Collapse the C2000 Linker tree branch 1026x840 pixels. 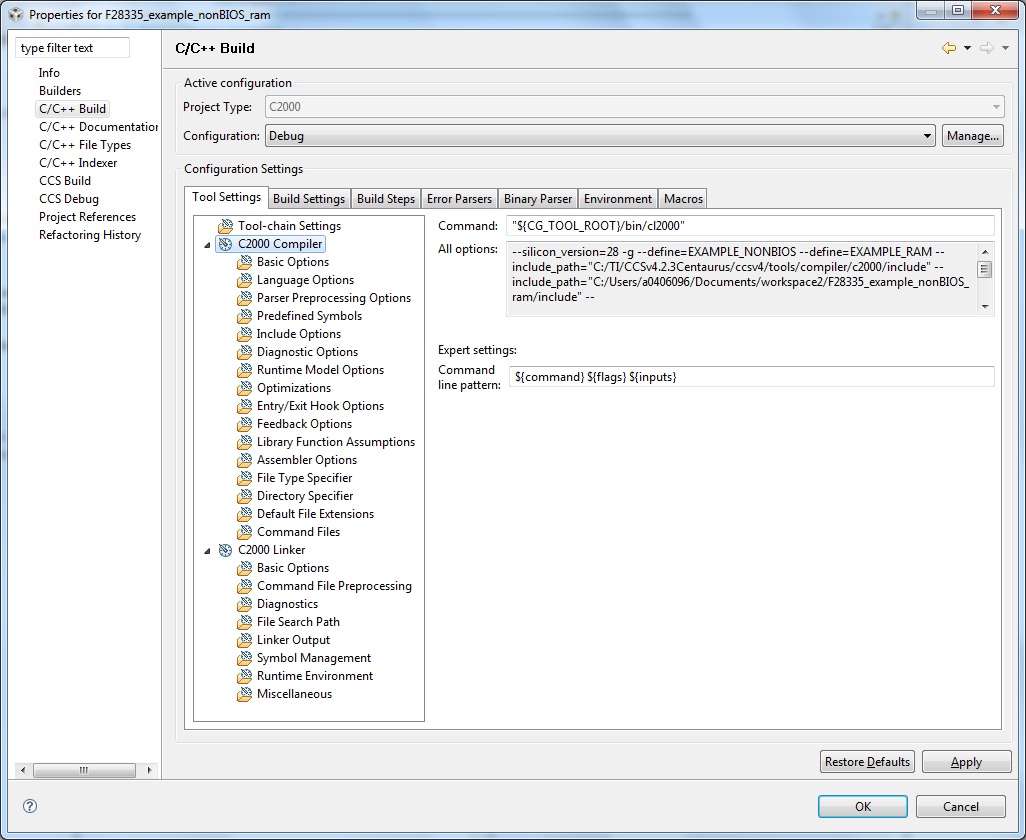click(208, 549)
